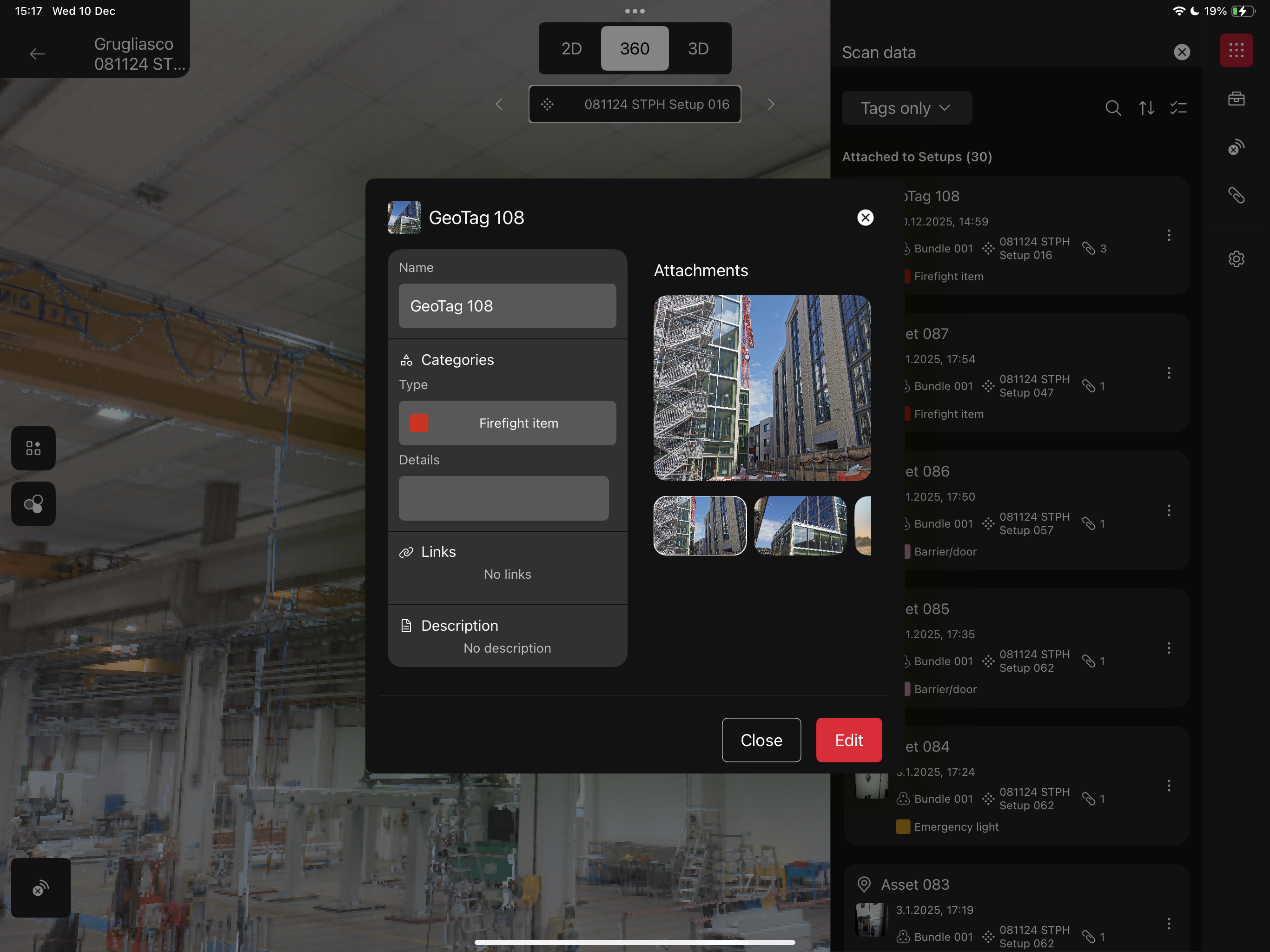
Task: Tap the multi-select checklist icon
Action: tap(1178, 108)
